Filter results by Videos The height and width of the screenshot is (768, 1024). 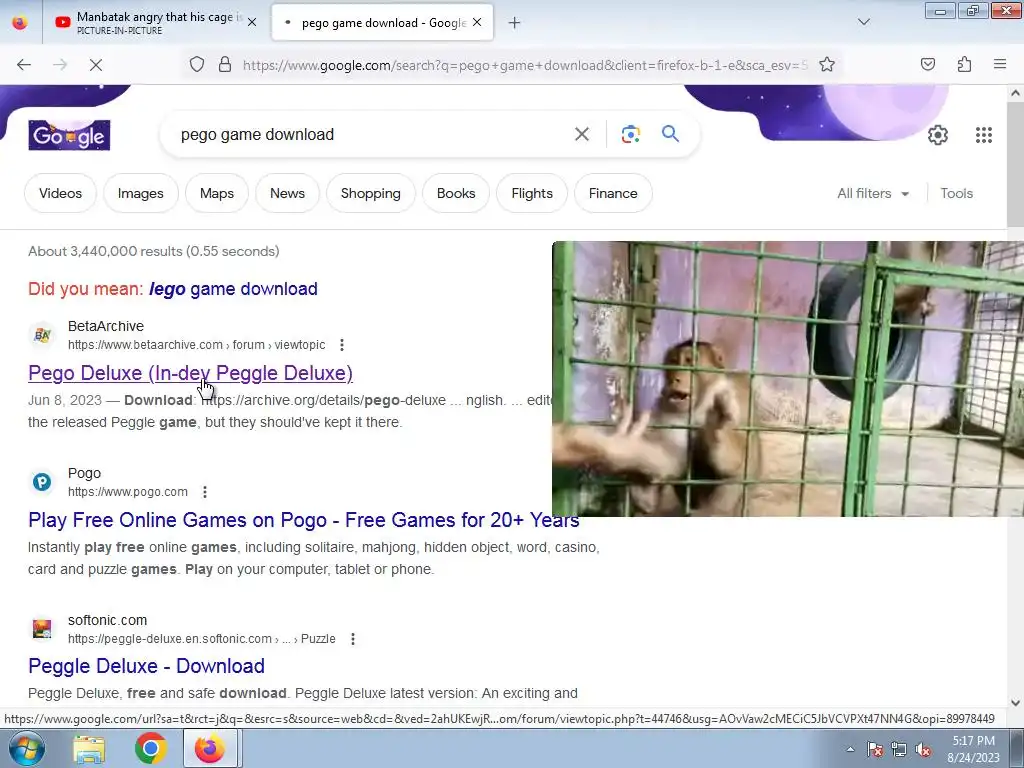pyautogui.click(x=60, y=193)
